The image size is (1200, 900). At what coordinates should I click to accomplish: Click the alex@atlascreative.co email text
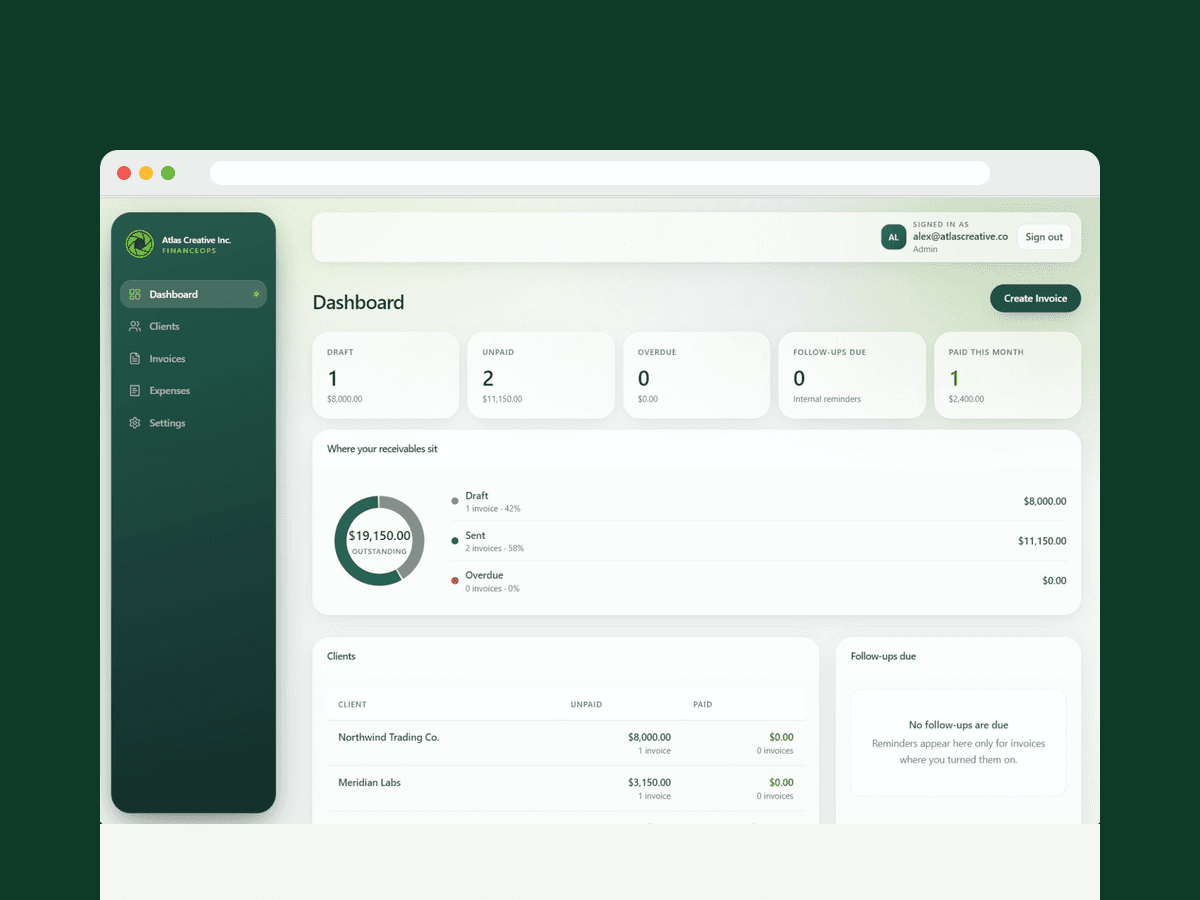pos(960,237)
